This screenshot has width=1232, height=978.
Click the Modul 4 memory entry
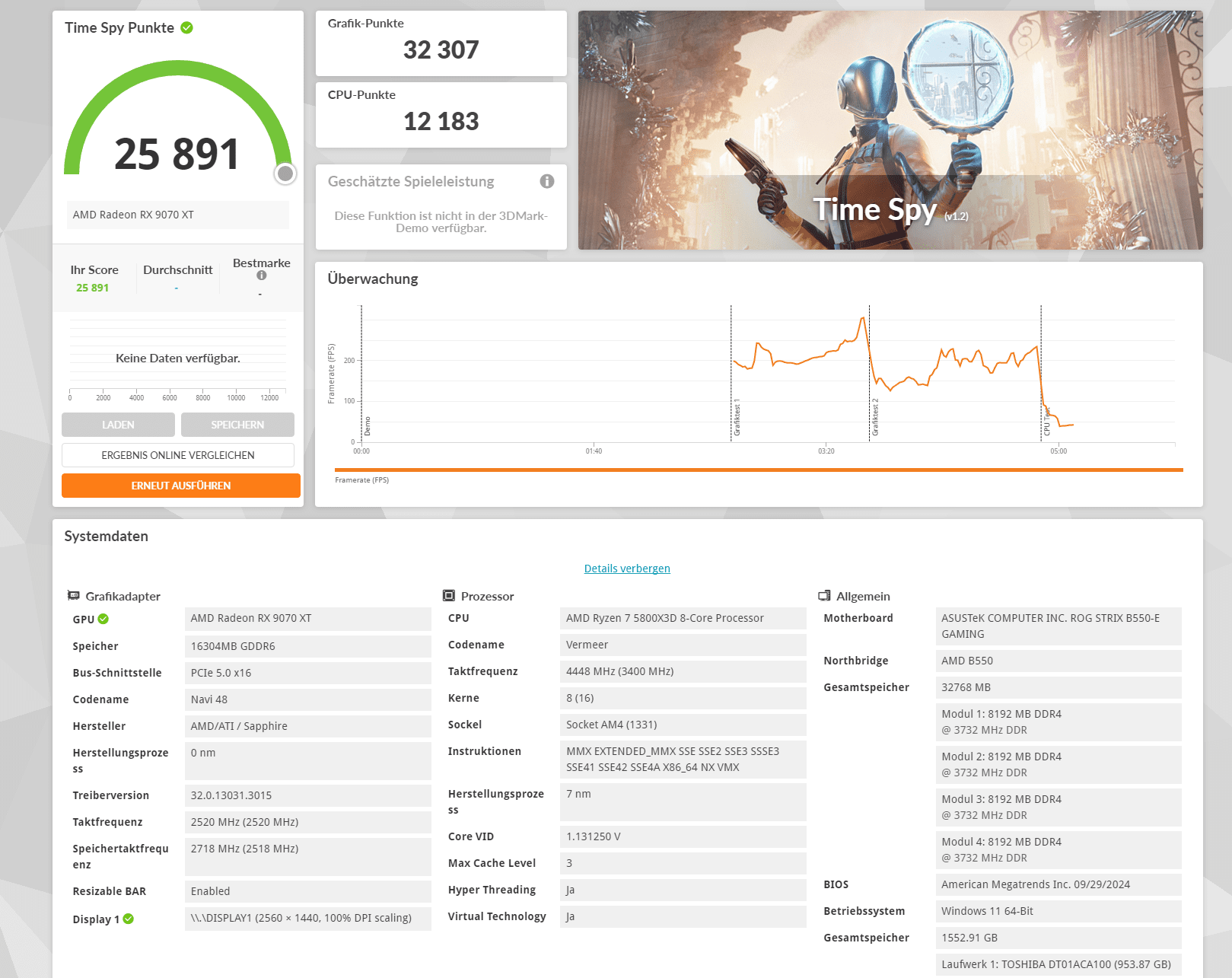tap(1059, 850)
